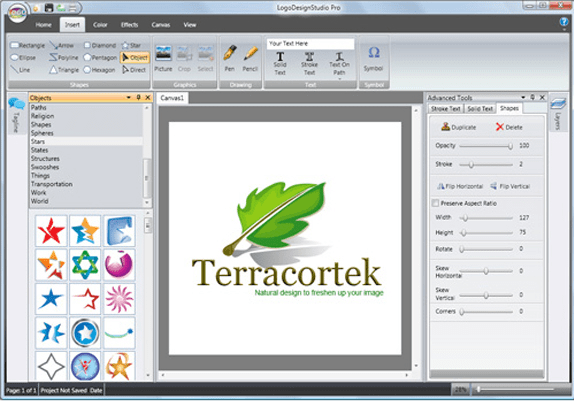
Task: Pin the Objects panel
Action: click(x=138, y=97)
